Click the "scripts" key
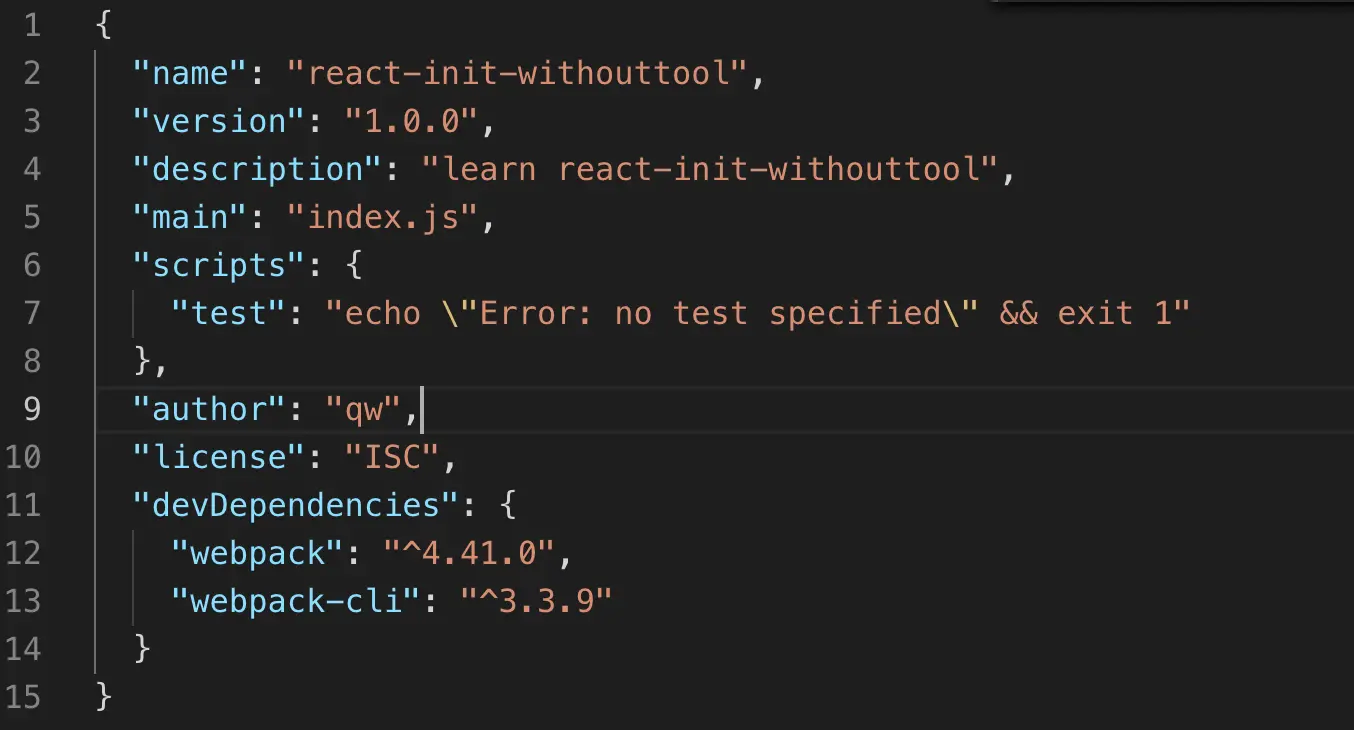1354x730 pixels. (x=221, y=265)
